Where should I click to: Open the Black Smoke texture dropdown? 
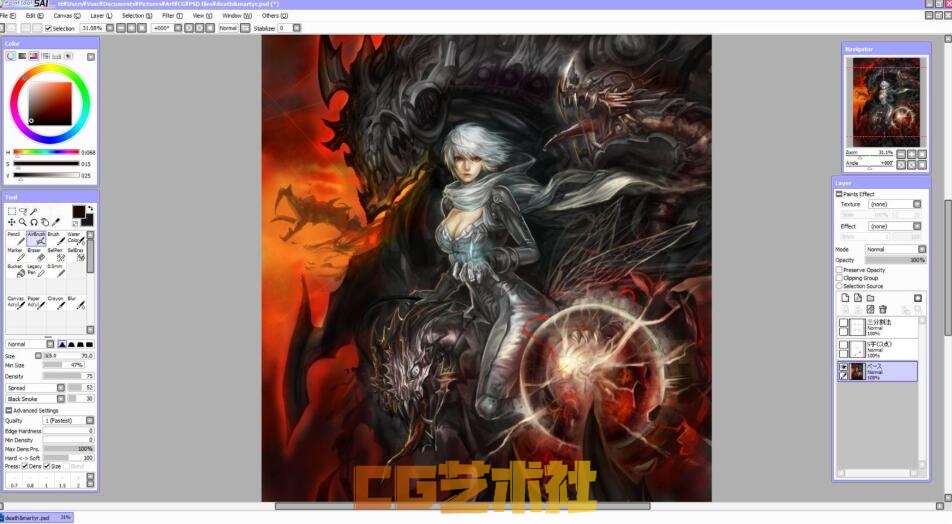tap(35, 399)
